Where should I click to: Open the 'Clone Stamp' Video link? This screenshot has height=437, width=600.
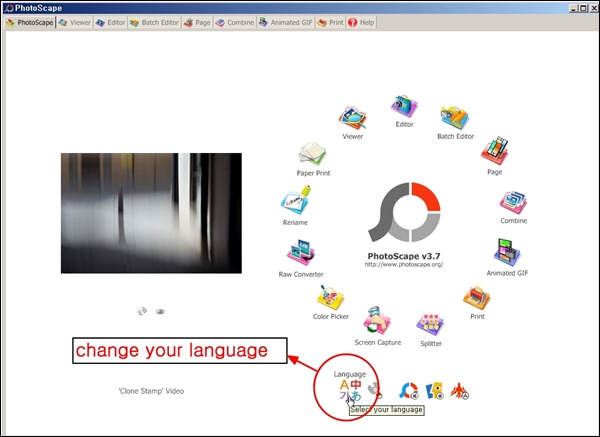[151, 391]
